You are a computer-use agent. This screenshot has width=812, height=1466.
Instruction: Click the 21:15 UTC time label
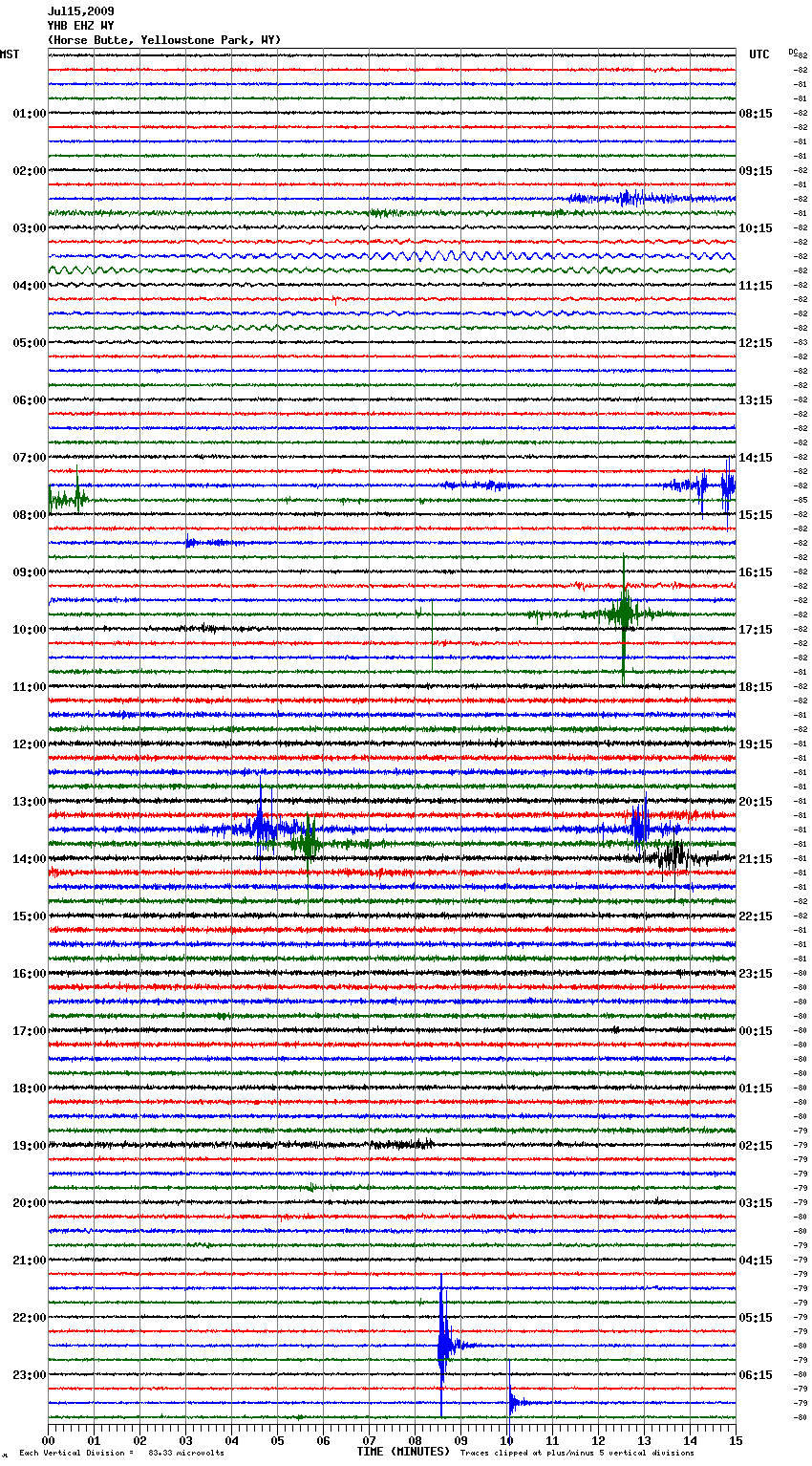[756, 859]
